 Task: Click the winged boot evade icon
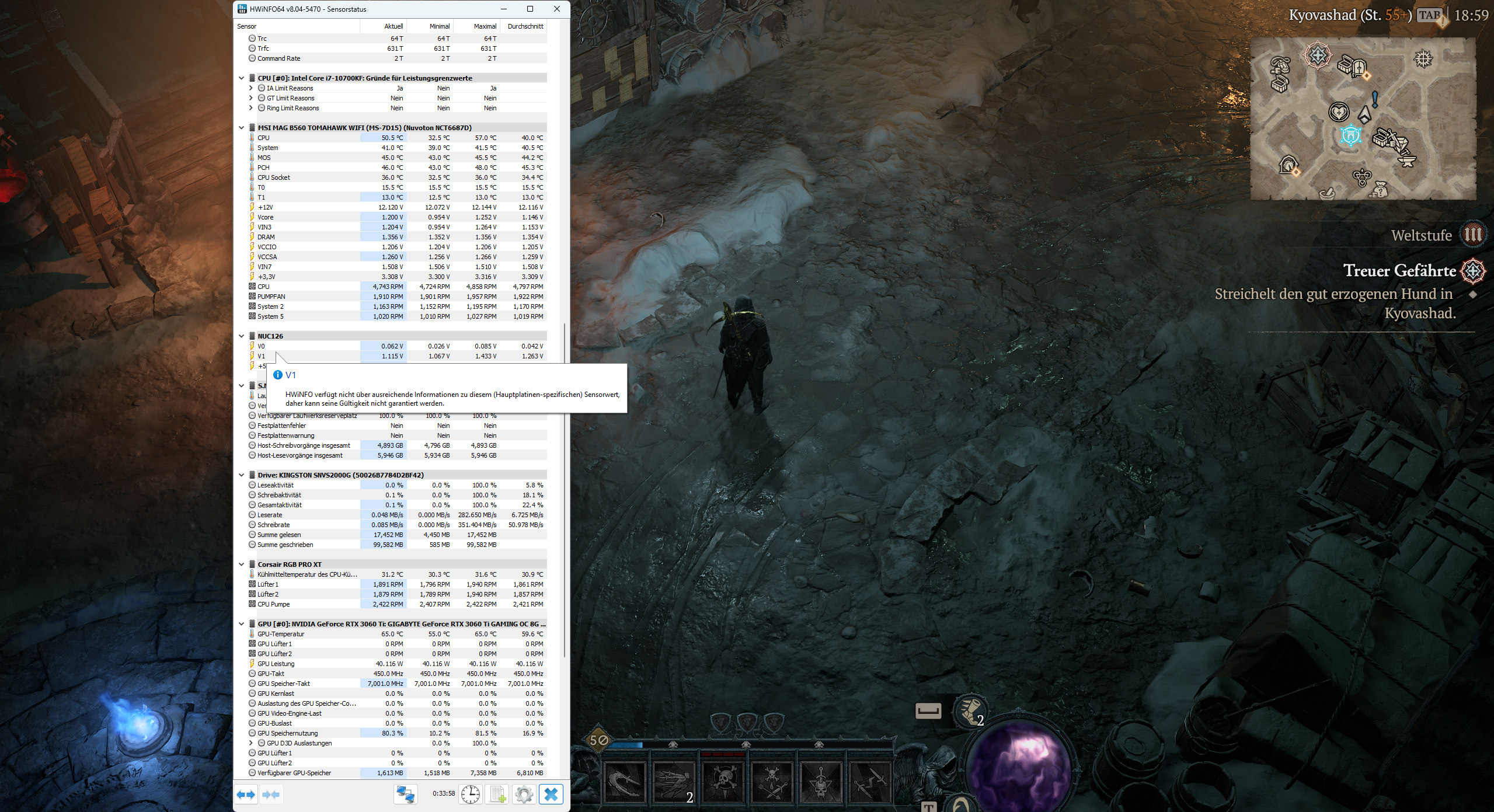tap(970, 711)
